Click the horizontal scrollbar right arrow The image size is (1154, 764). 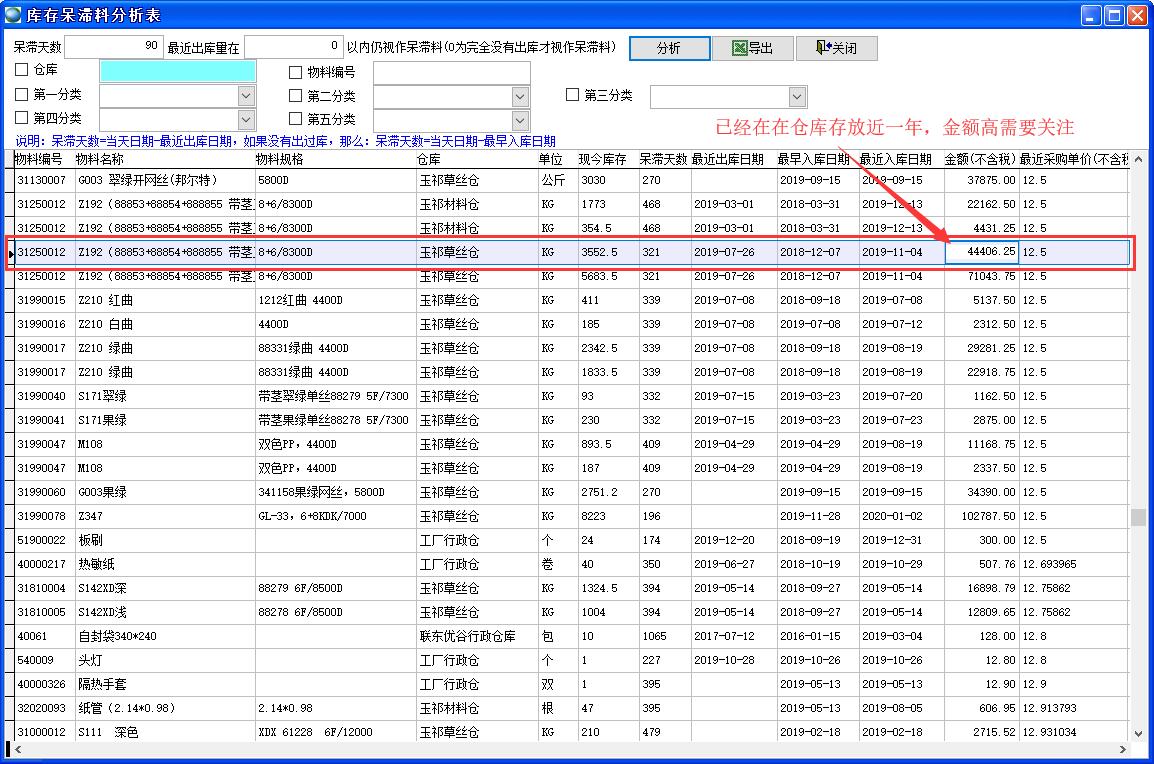click(x=1124, y=749)
